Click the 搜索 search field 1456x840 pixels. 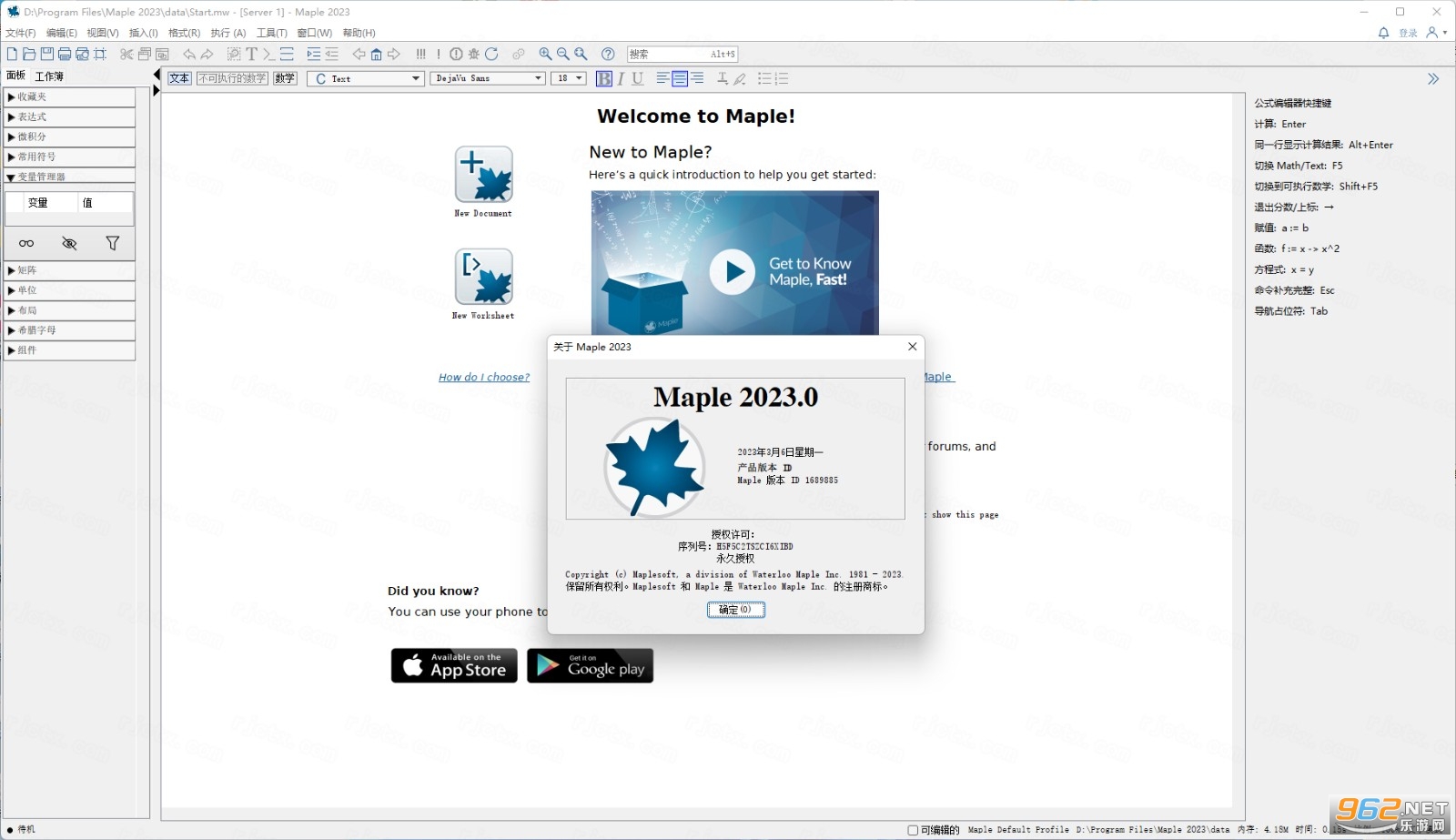pos(682,55)
